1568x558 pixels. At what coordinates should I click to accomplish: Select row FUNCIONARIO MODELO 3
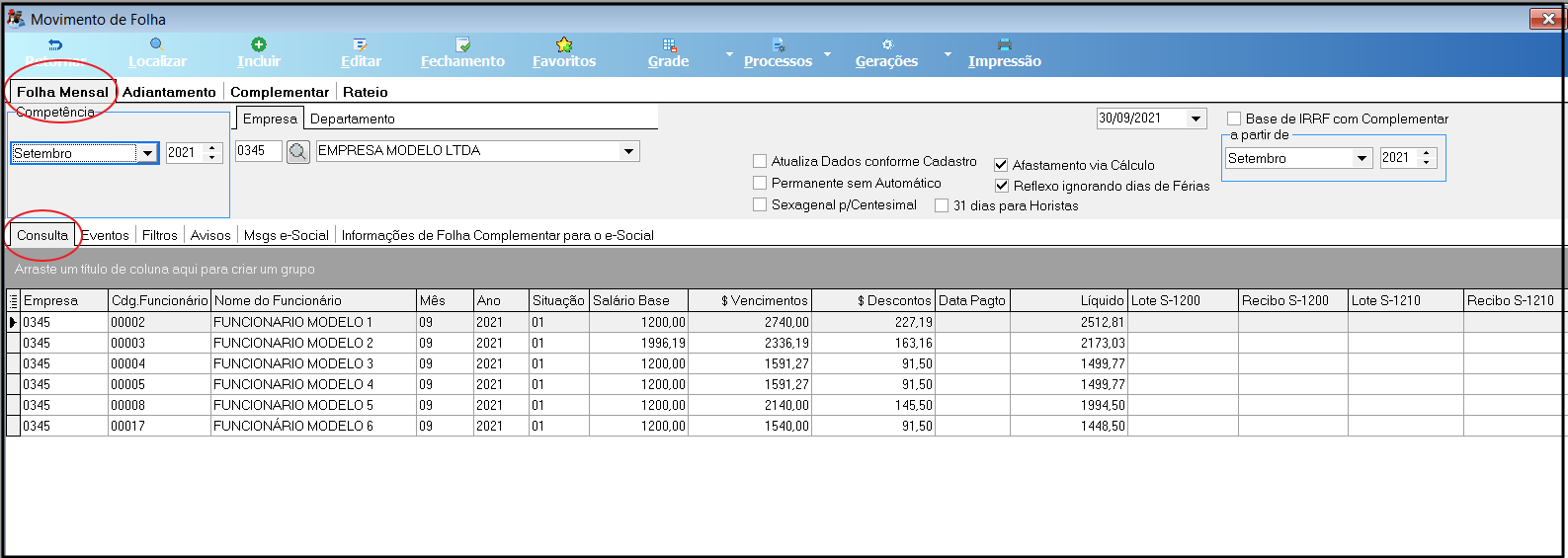[784, 363]
